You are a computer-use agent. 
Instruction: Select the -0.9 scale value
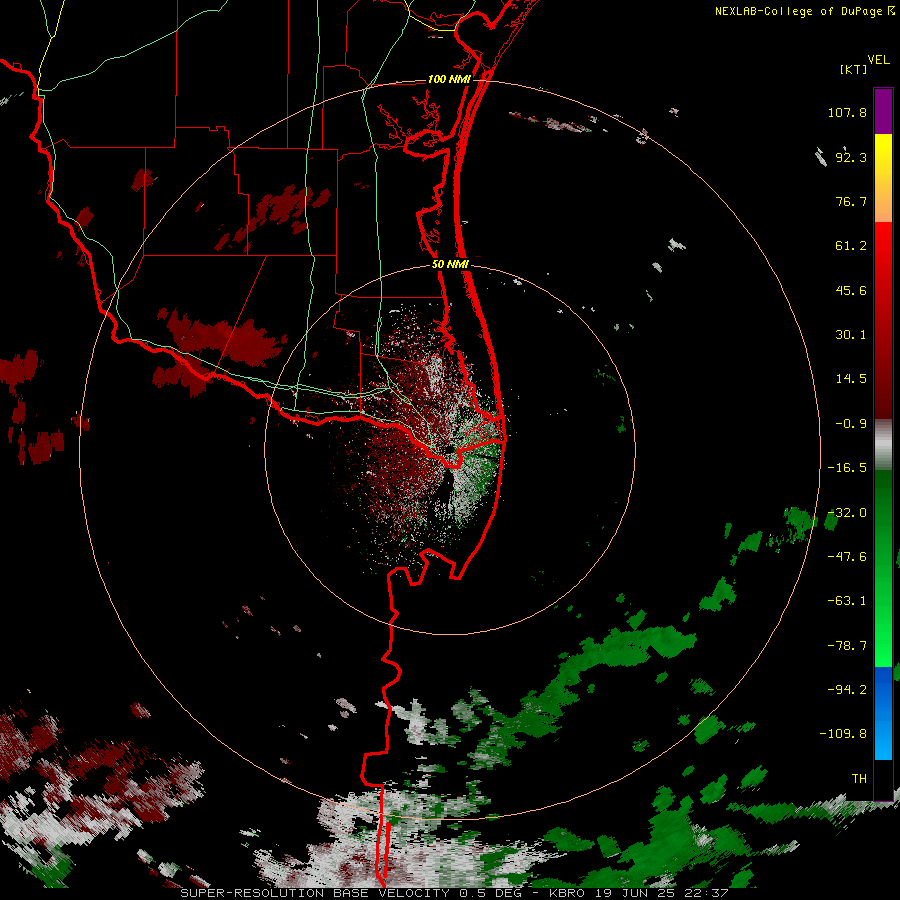(x=851, y=424)
